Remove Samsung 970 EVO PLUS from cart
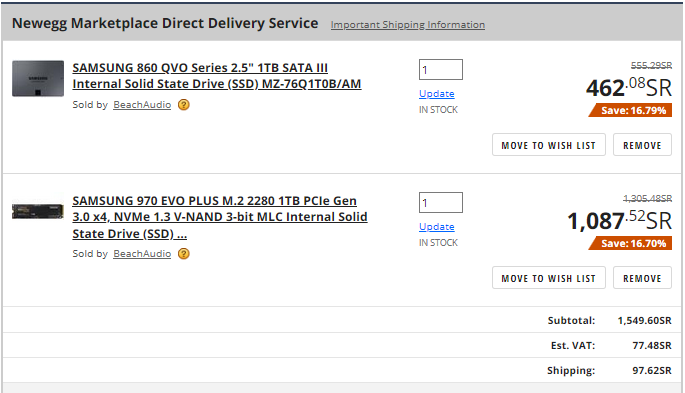Viewport: 685px width, 393px height. click(x=642, y=278)
